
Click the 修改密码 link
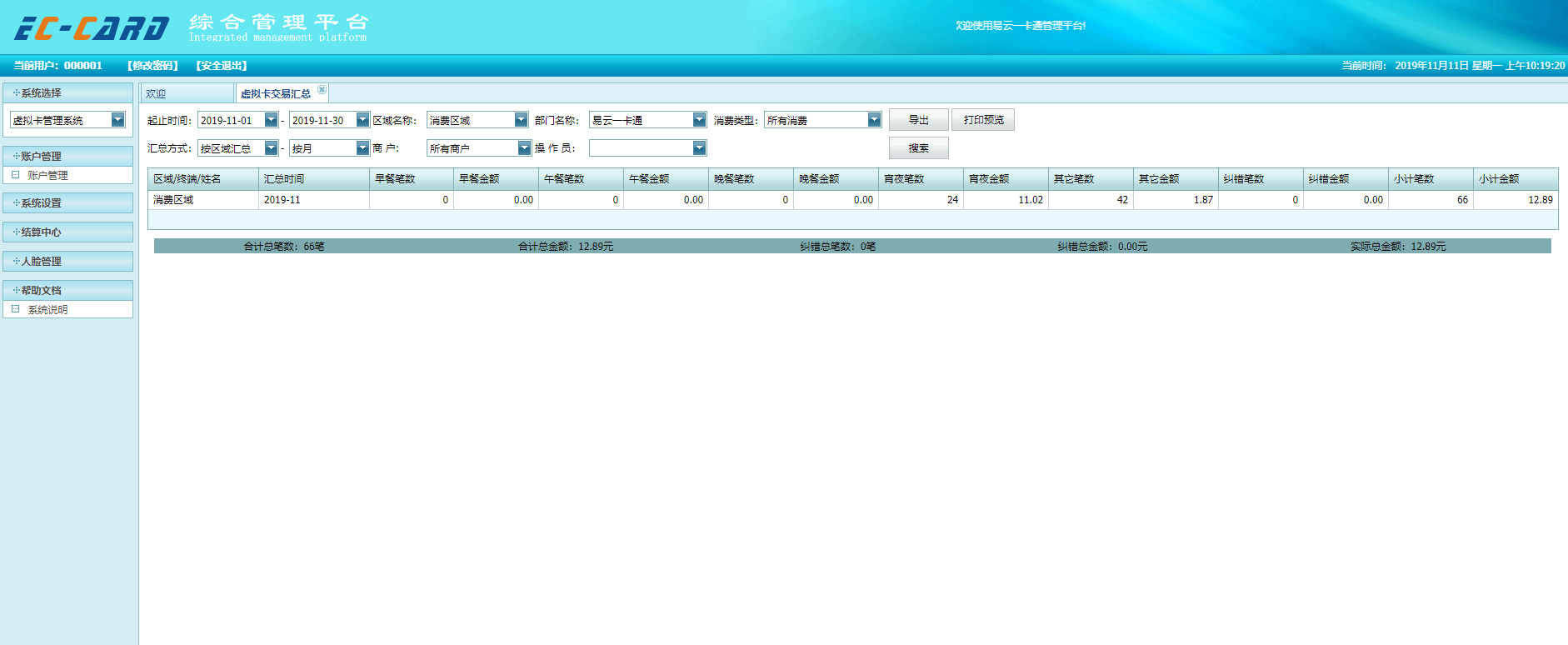point(152,65)
